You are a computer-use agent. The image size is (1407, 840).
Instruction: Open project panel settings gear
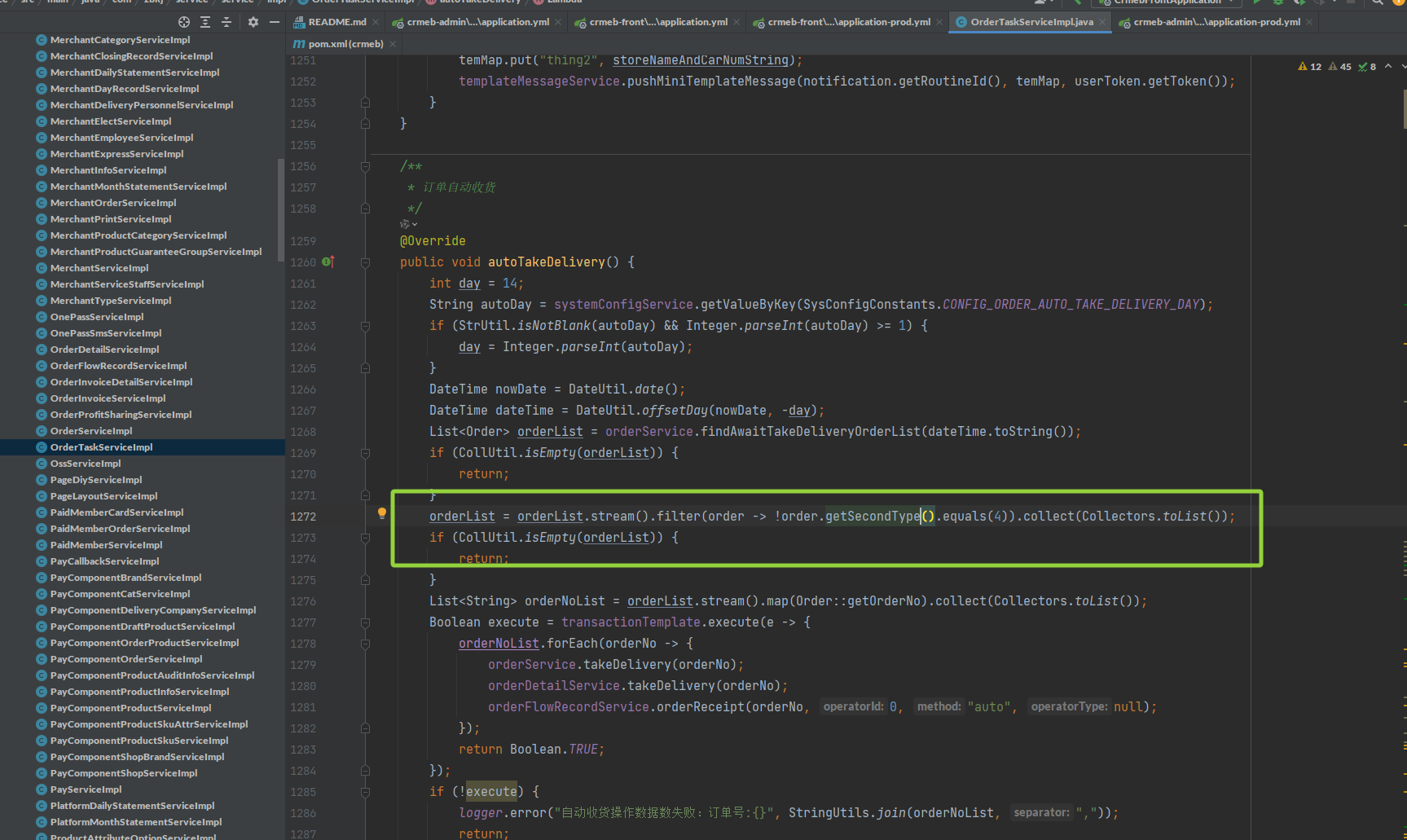[x=253, y=22]
